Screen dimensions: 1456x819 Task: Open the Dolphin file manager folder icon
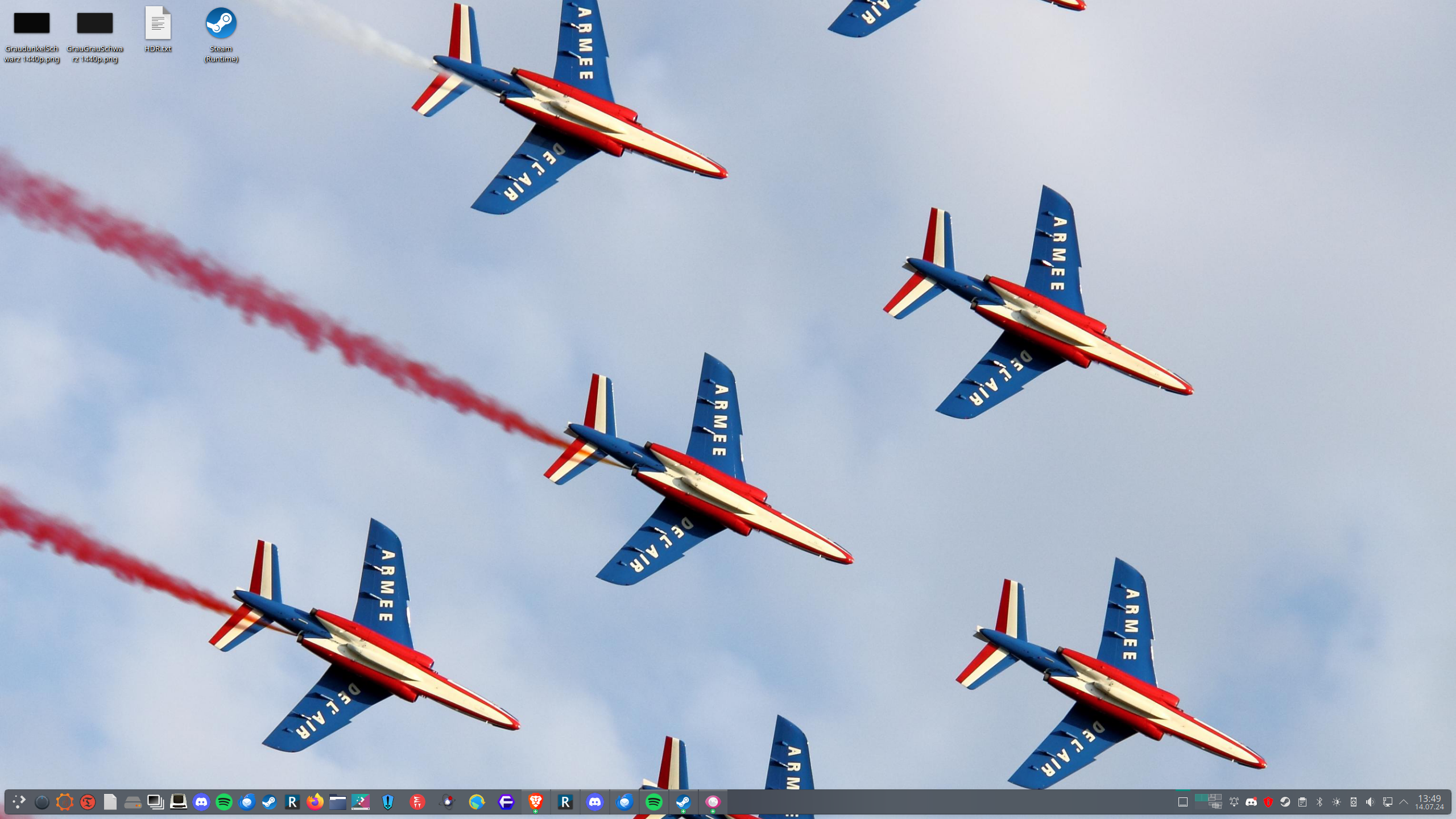337,802
